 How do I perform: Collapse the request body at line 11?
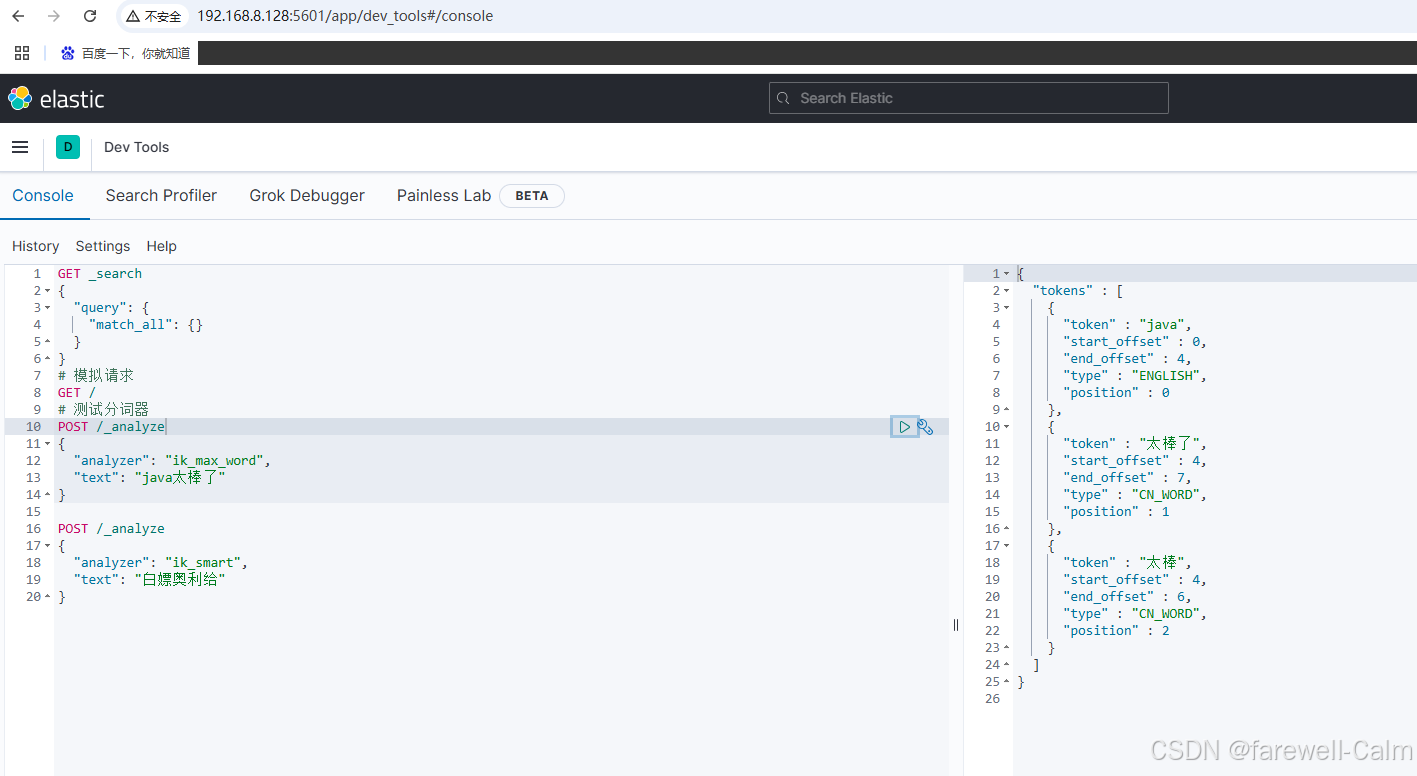(x=47, y=444)
